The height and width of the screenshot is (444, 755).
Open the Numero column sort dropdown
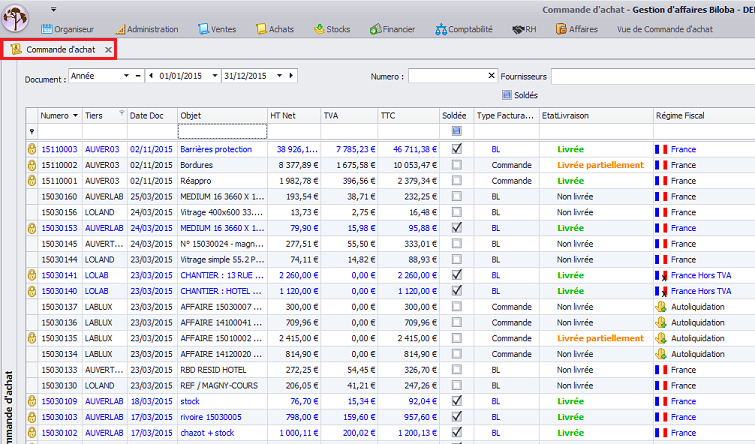click(75, 116)
